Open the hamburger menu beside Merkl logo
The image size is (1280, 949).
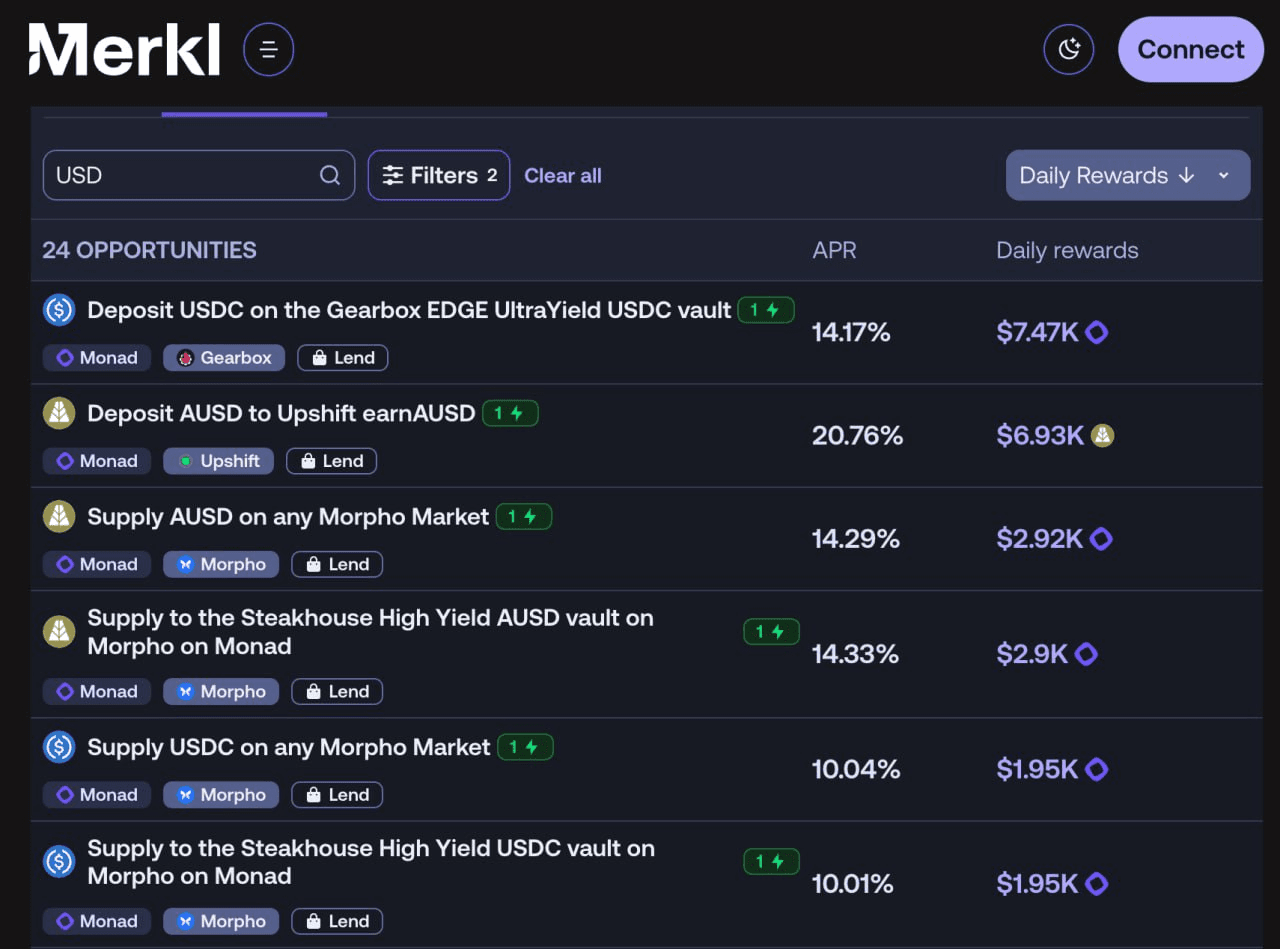268,50
